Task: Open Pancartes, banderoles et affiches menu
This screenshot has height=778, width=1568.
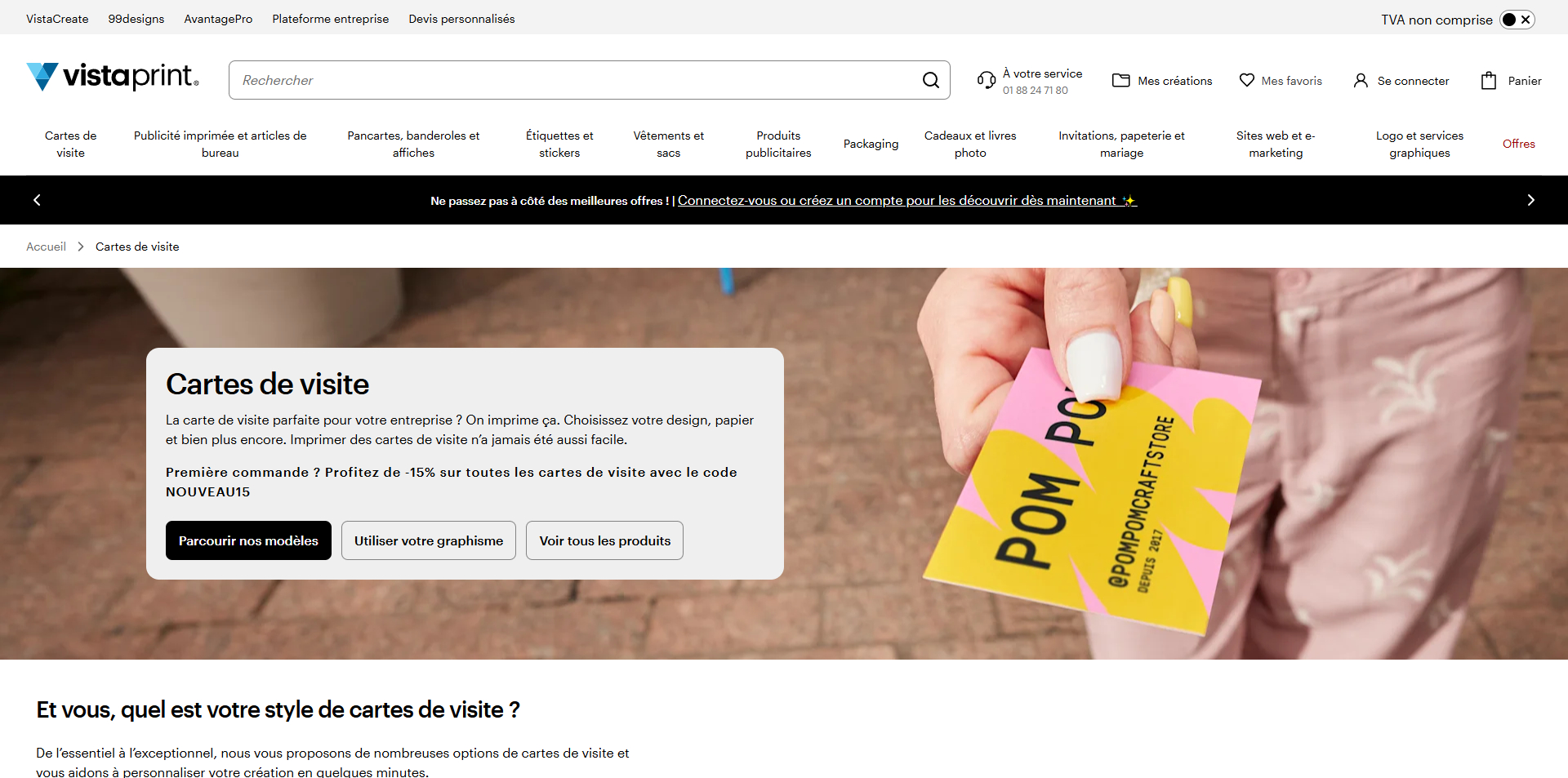Action: coord(413,144)
